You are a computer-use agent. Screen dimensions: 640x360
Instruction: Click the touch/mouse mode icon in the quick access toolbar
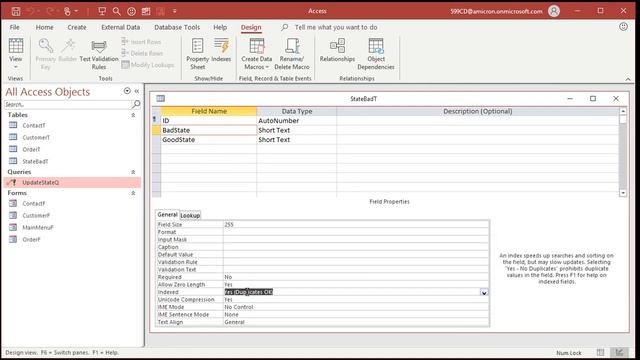coord(67,11)
